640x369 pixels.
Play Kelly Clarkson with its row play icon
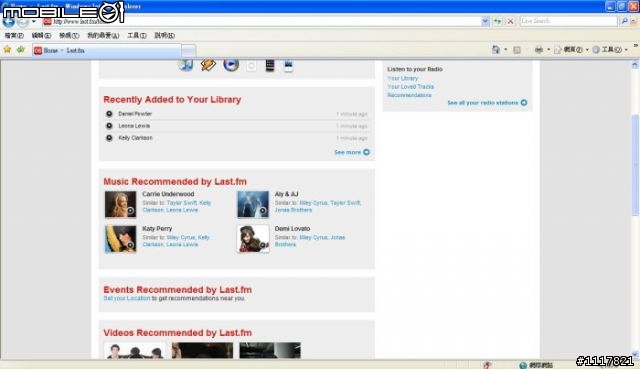coord(109,138)
